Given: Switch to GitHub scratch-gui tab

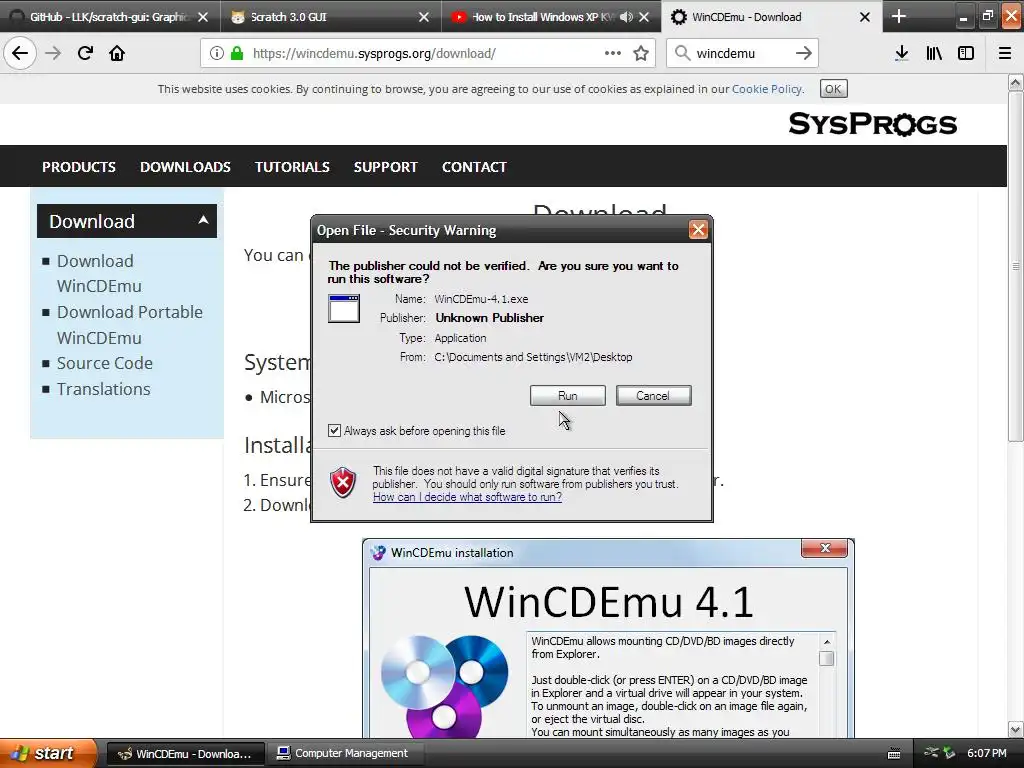Looking at the screenshot, I should (109, 17).
